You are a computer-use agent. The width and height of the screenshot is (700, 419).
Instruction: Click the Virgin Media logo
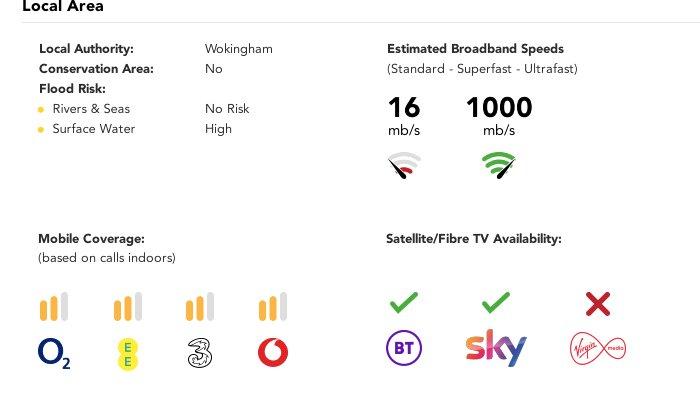click(598, 348)
